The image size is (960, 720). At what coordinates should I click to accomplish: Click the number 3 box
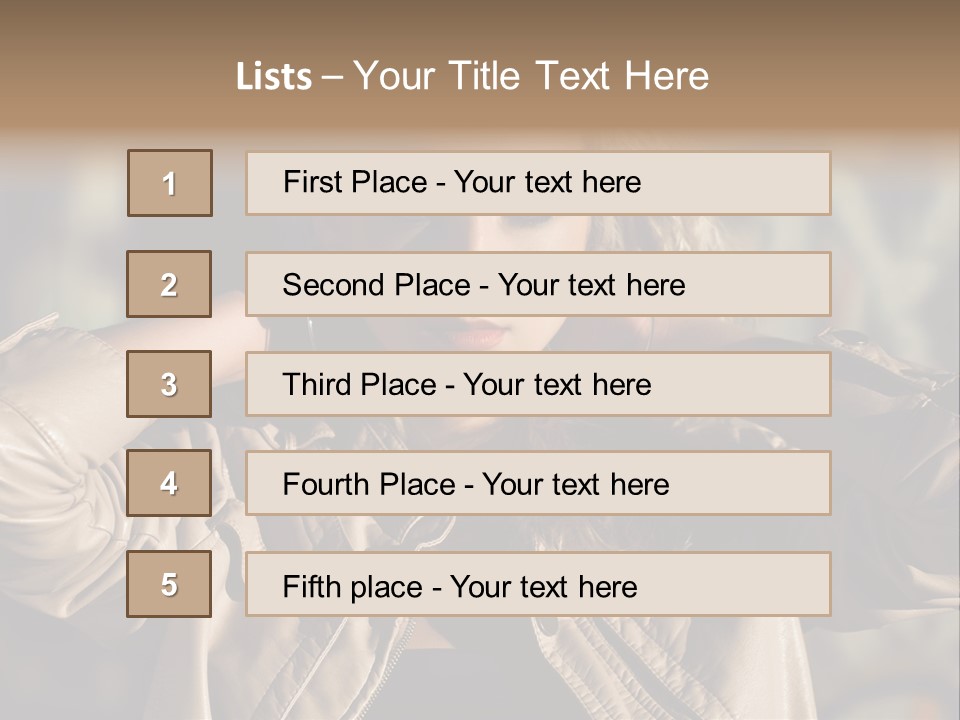pyautogui.click(x=169, y=384)
